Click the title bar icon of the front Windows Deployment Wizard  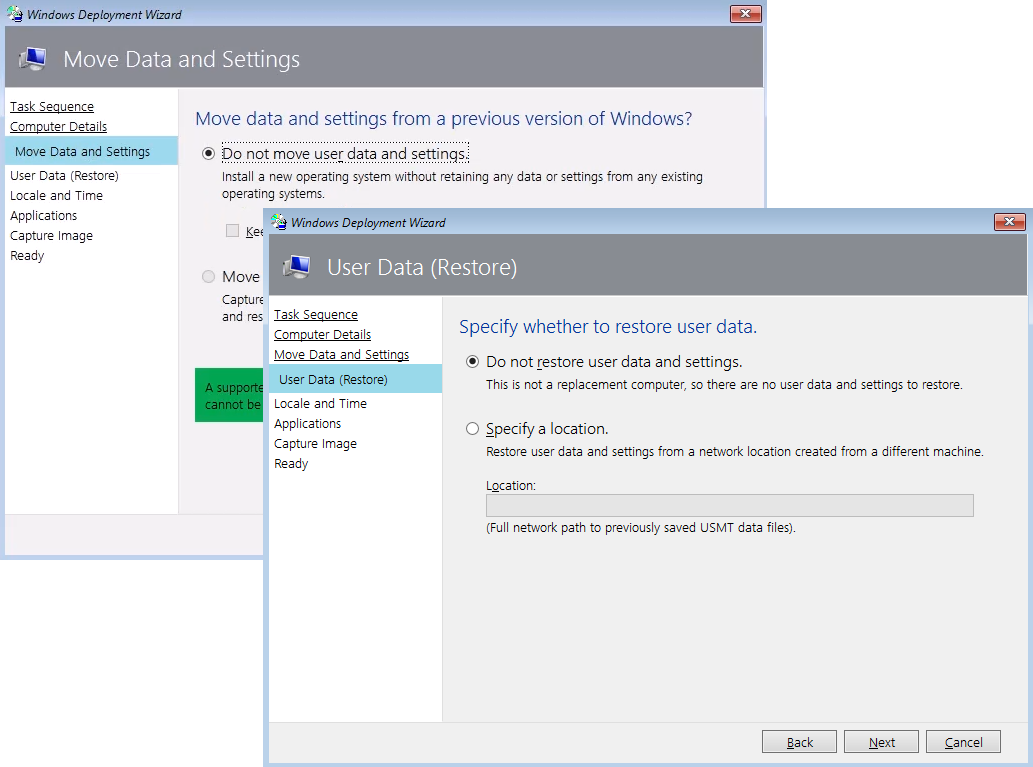pyautogui.click(x=279, y=222)
